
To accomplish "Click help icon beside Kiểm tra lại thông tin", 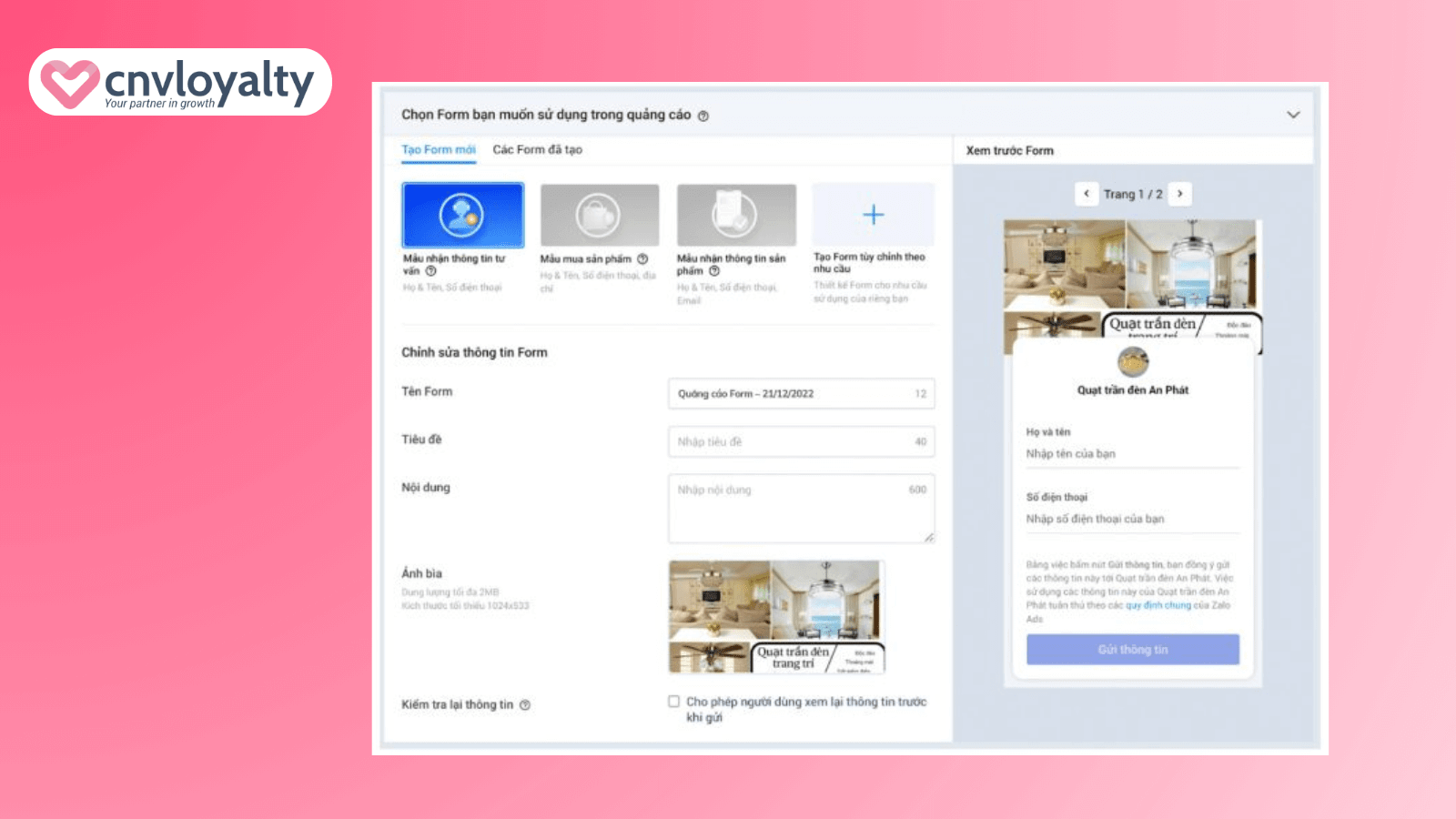I will pyautogui.click(x=525, y=705).
